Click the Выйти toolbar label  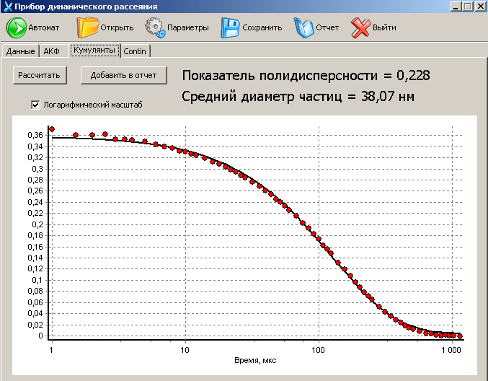click(384, 28)
